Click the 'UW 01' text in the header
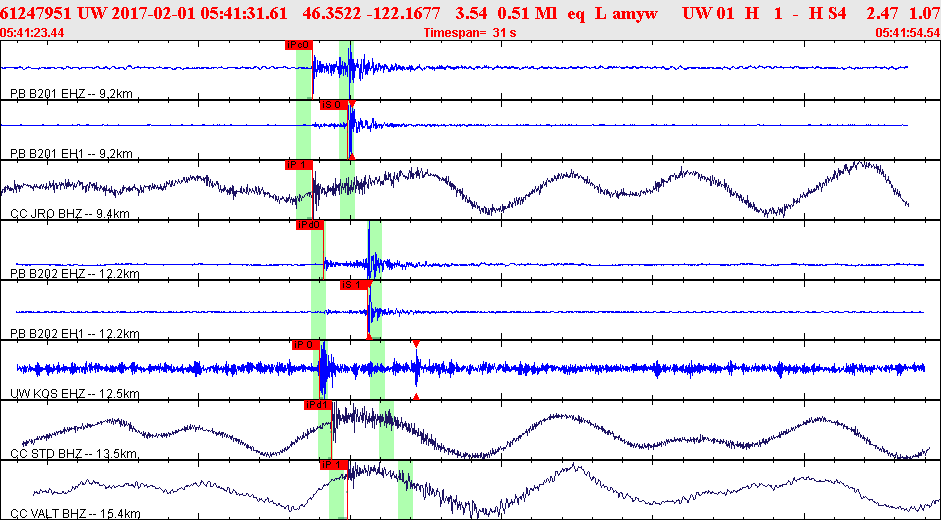 click(708, 13)
